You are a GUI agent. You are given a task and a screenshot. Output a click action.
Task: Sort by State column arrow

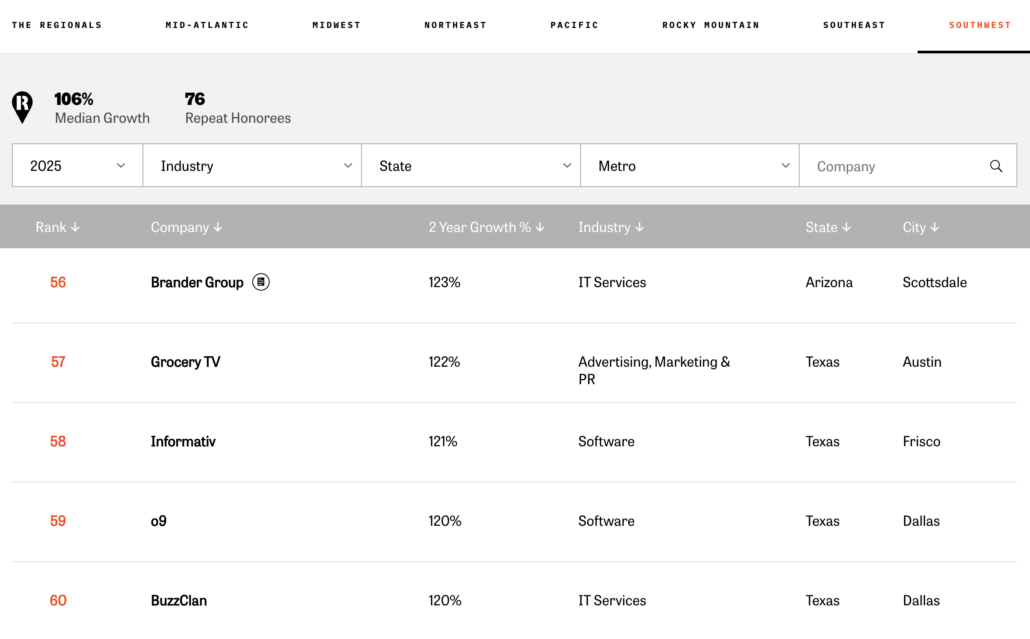click(x=846, y=227)
